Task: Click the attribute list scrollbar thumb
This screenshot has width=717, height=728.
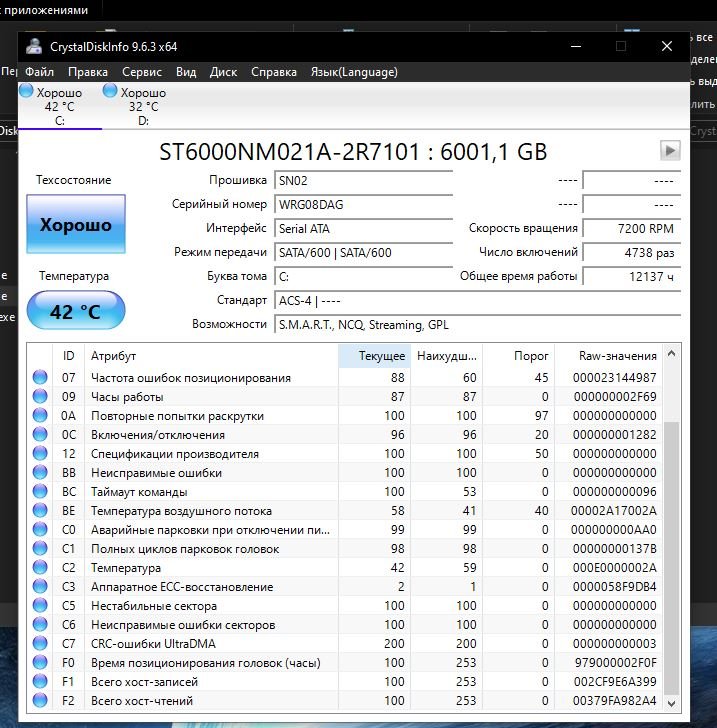Action: tap(671, 558)
